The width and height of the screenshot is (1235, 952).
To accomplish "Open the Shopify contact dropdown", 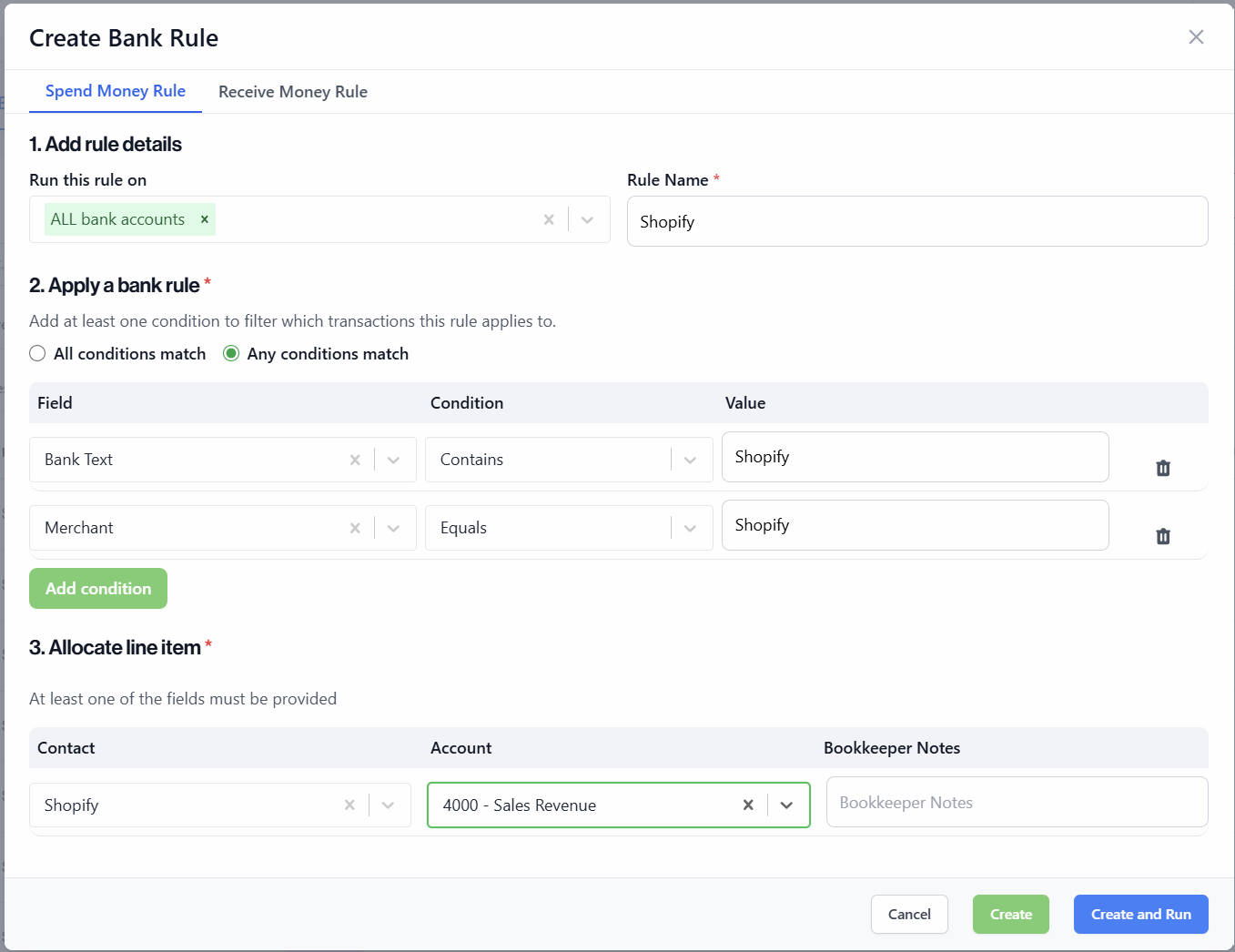I will [x=389, y=805].
